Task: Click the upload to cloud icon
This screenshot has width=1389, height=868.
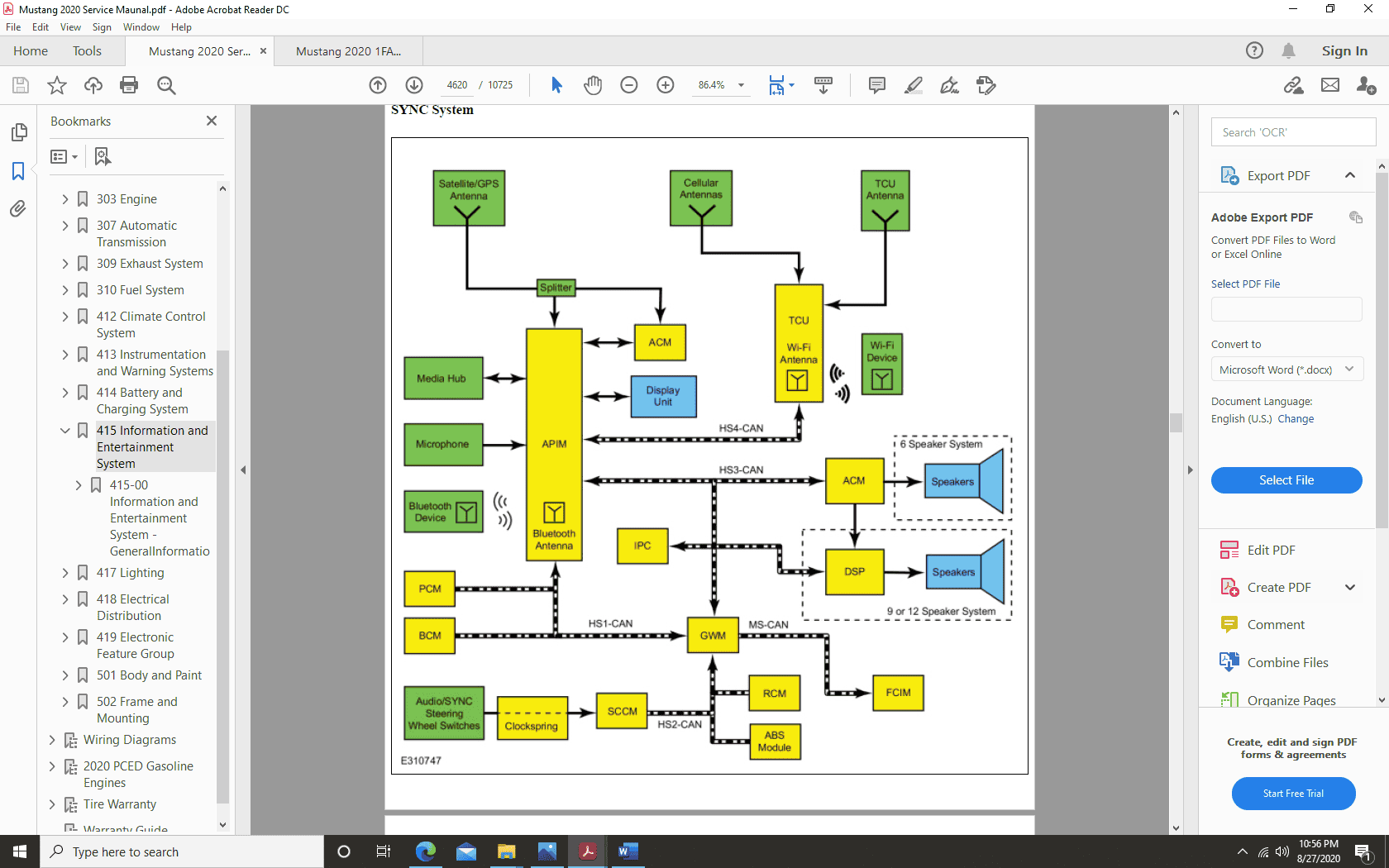Action: click(93, 85)
